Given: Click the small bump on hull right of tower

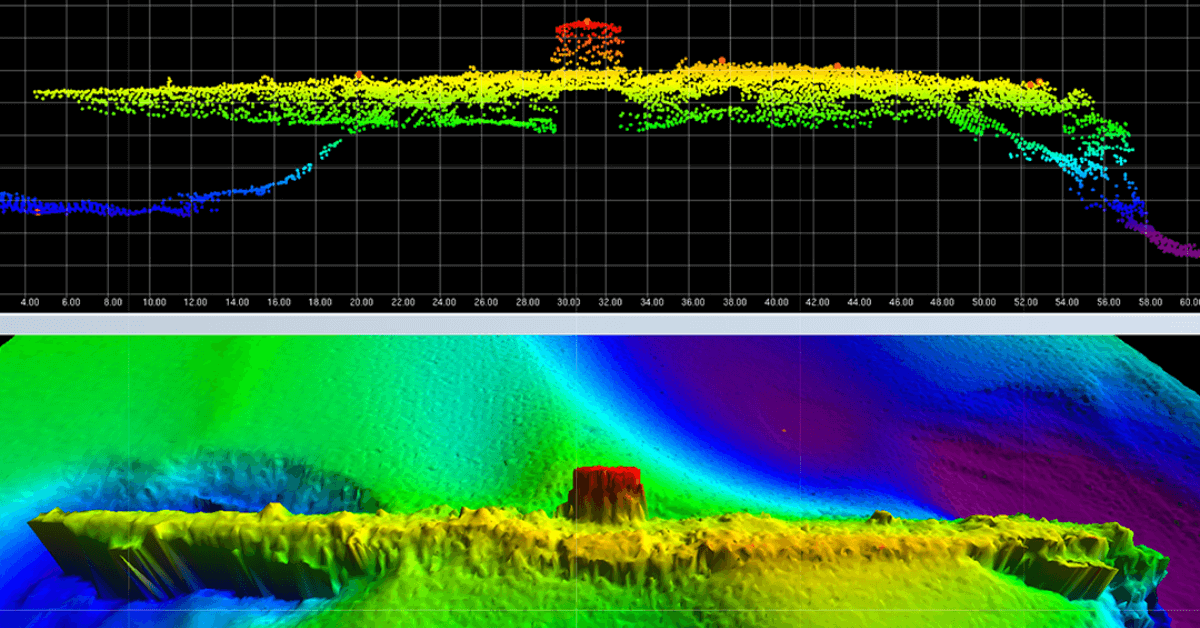Looking at the screenshot, I should point(880,516).
